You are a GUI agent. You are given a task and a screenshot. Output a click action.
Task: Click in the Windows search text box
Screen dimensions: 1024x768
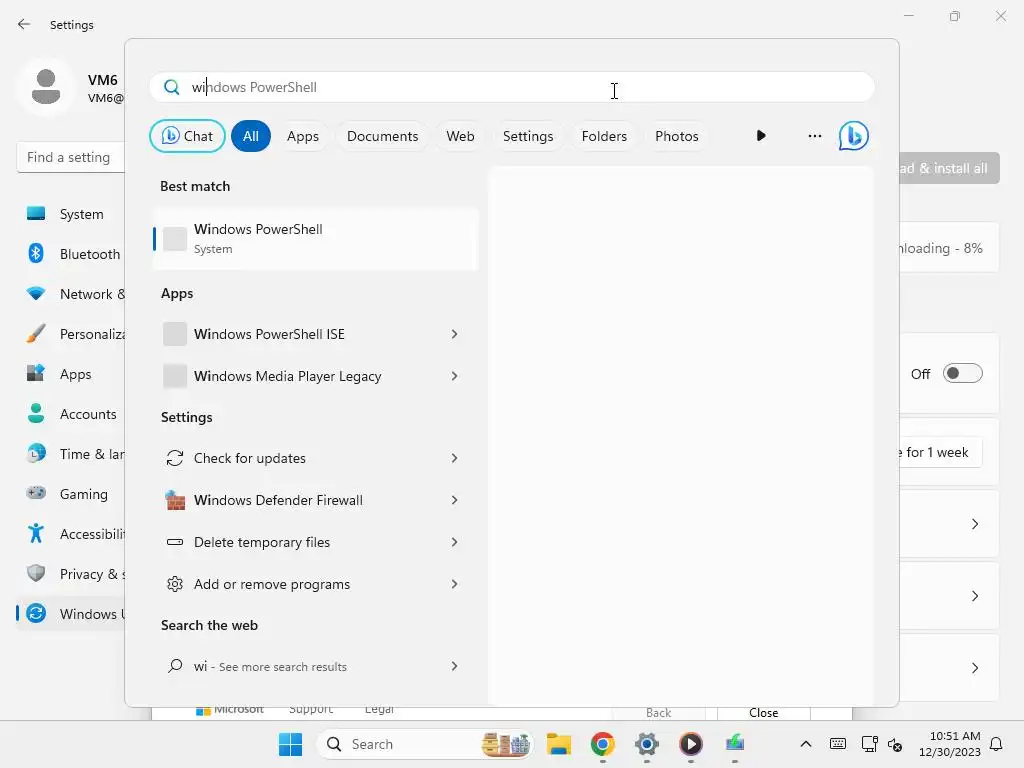point(511,87)
